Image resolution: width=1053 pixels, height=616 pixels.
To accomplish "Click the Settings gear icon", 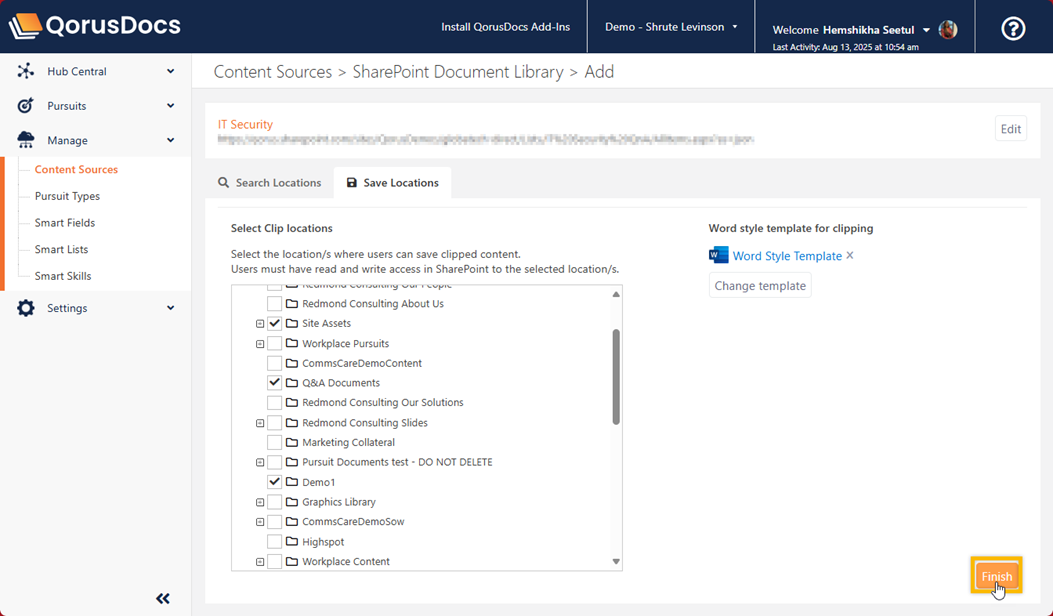I will pyautogui.click(x=26, y=308).
